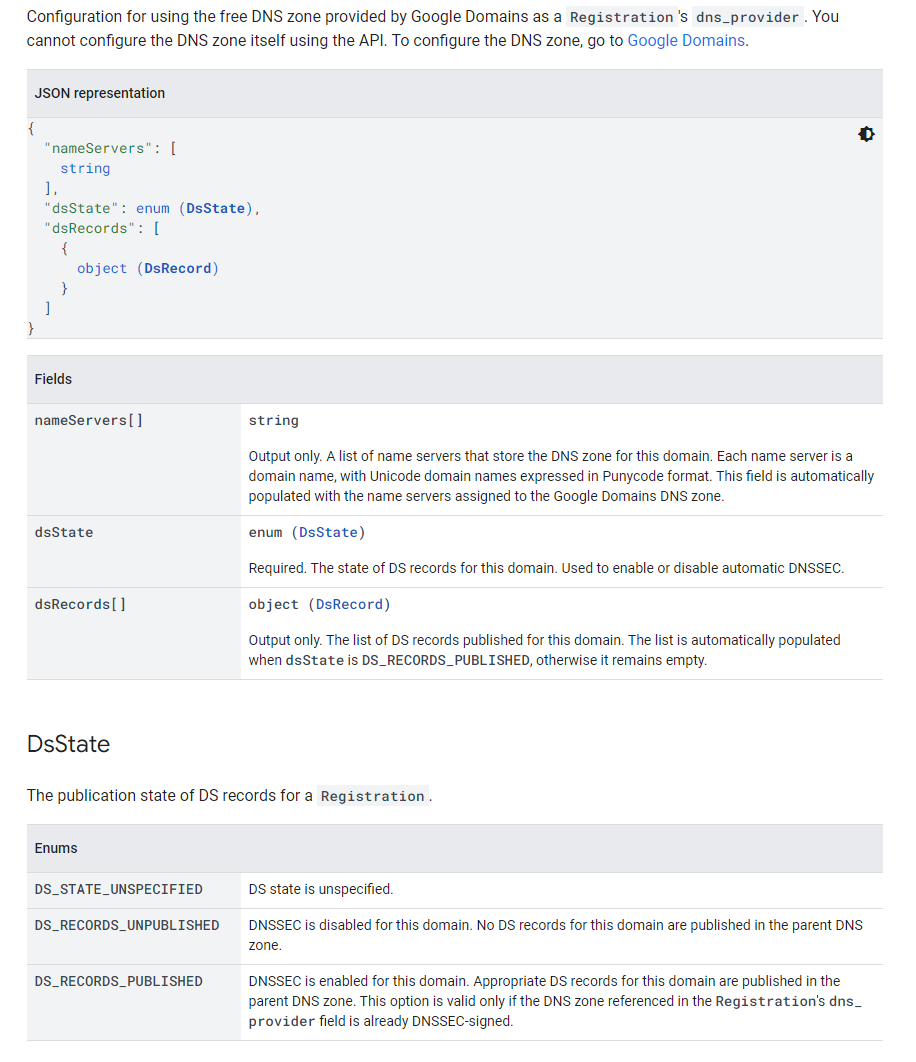916x1062 pixels.
Task: Click the "DS state is unspecified." description
Action: tap(320, 889)
